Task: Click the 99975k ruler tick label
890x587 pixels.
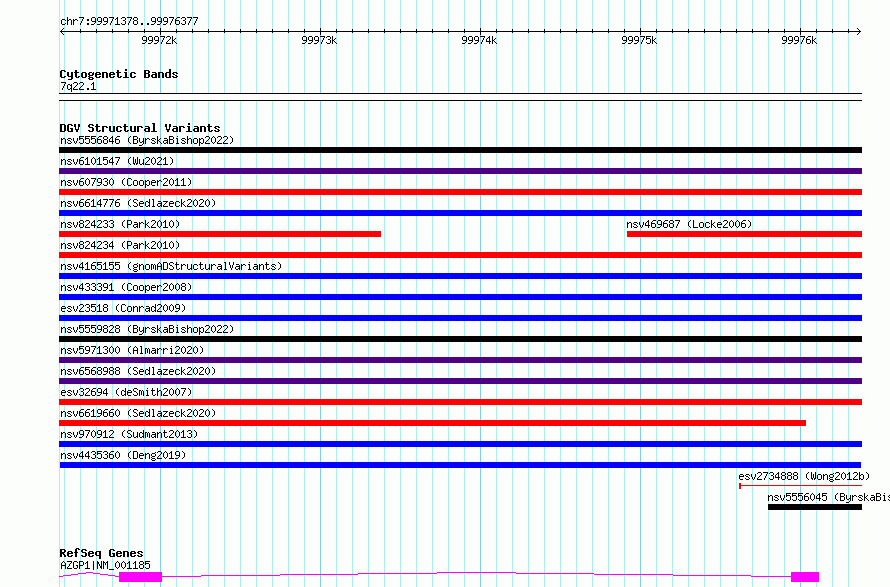Action: click(x=639, y=40)
